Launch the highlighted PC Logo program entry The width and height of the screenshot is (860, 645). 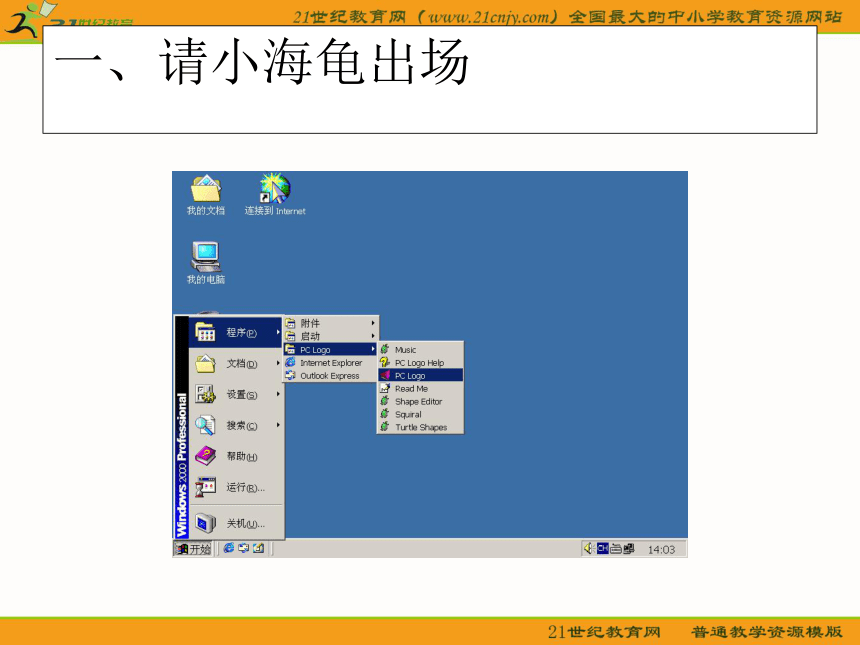(421, 376)
